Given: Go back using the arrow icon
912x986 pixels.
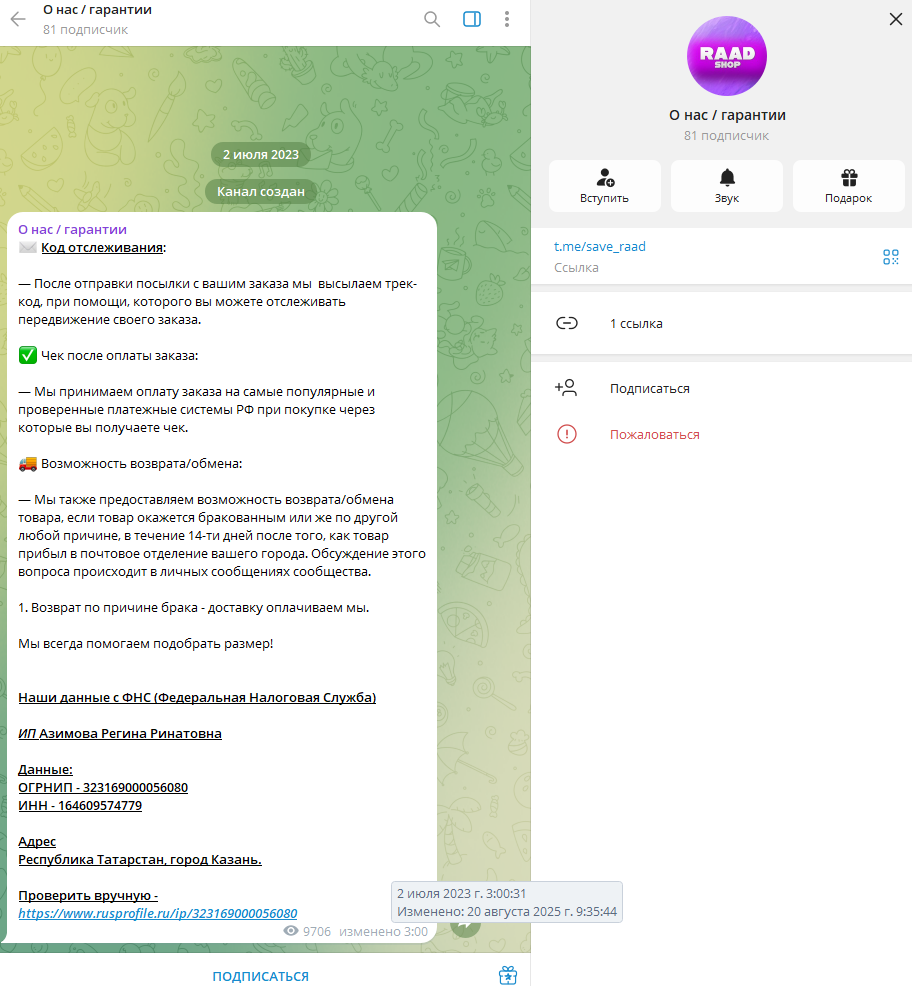Looking at the screenshot, I should click(x=18, y=19).
